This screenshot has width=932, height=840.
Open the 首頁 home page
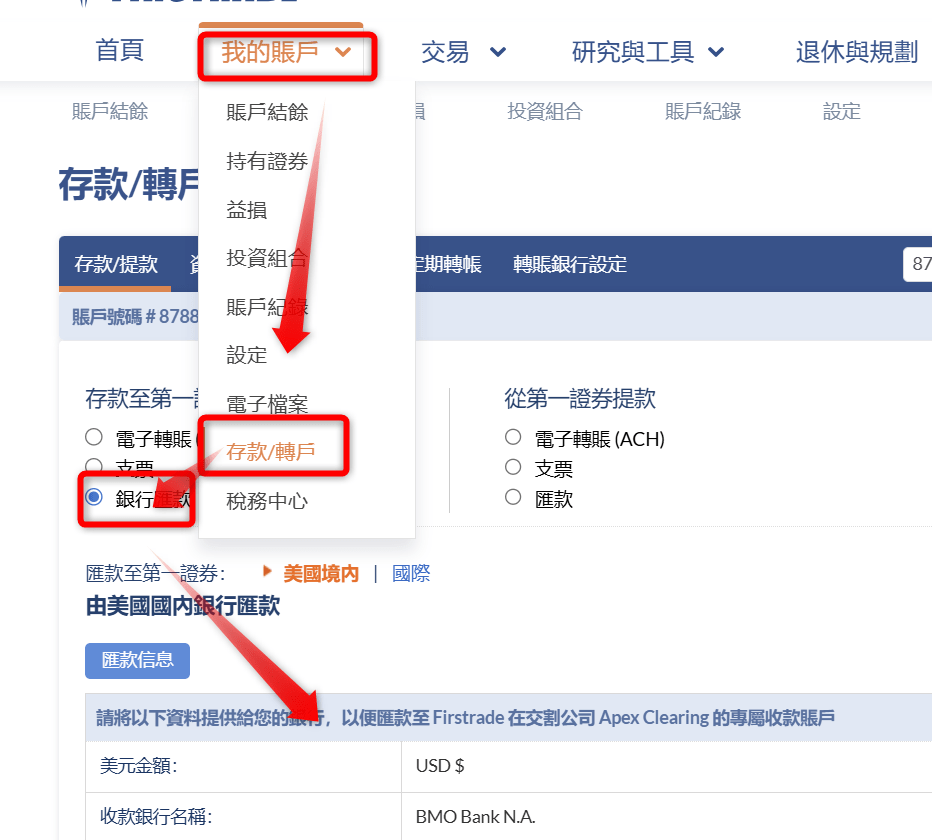(x=119, y=51)
